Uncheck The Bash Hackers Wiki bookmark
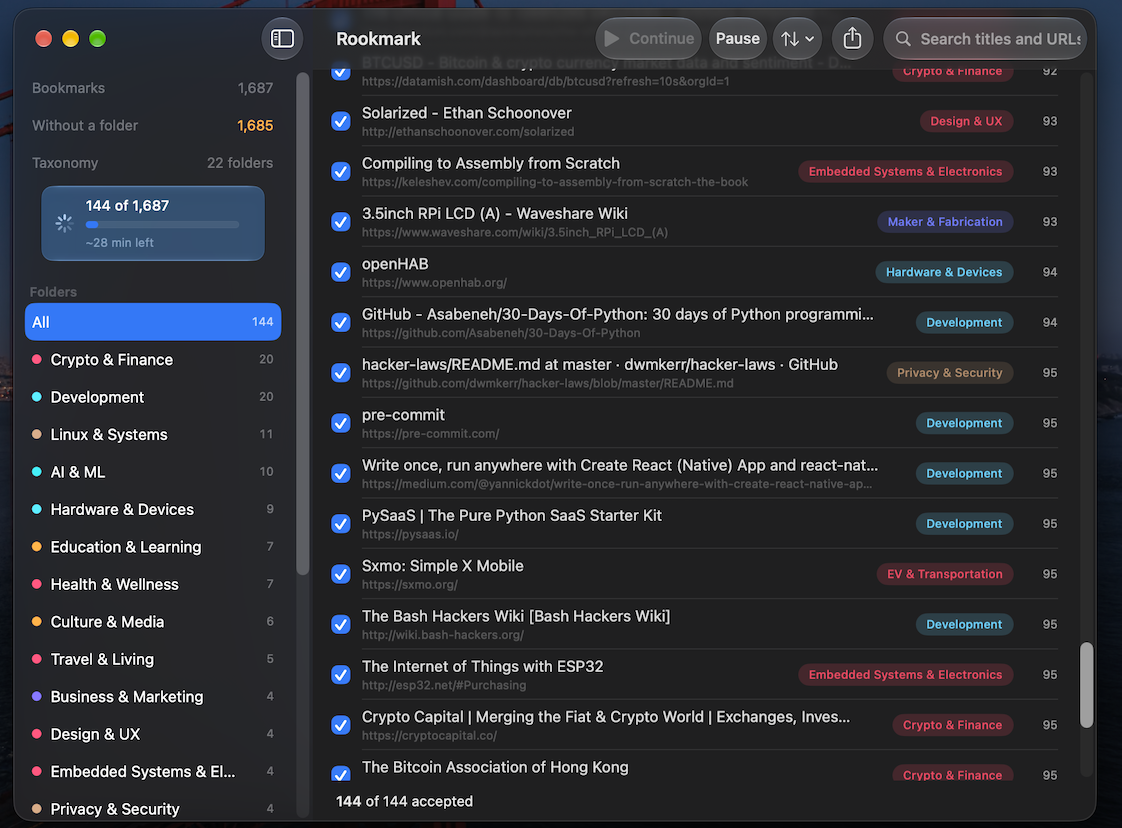Viewport: 1122px width, 828px height. coord(341,625)
